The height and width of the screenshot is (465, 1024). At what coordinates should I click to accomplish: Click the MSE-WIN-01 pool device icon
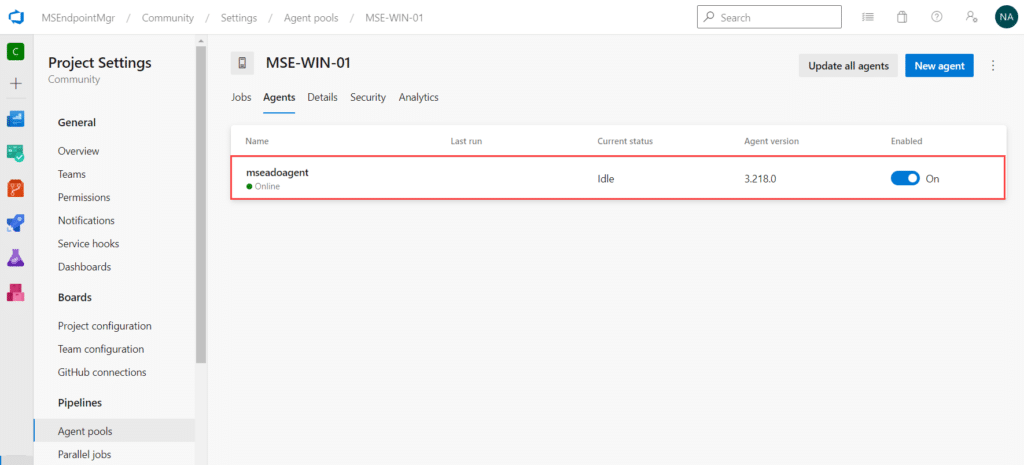click(x=242, y=63)
